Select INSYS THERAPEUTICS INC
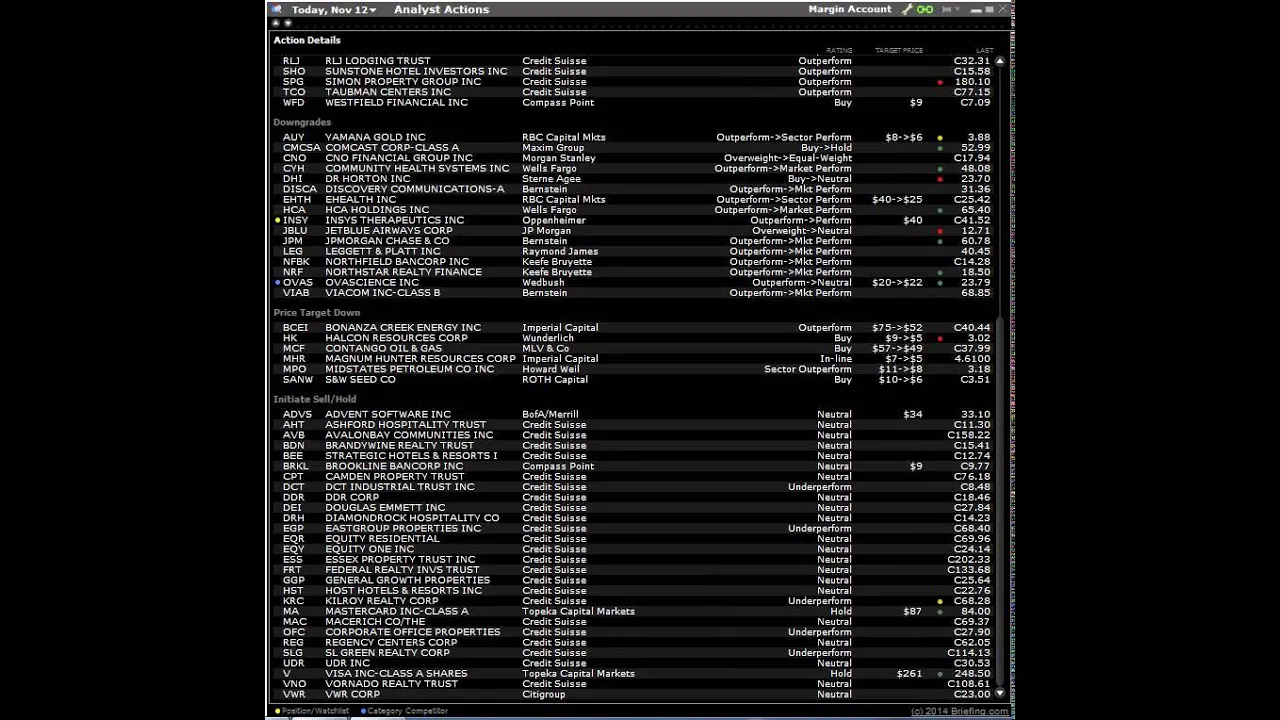1280x720 pixels. coord(394,220)
